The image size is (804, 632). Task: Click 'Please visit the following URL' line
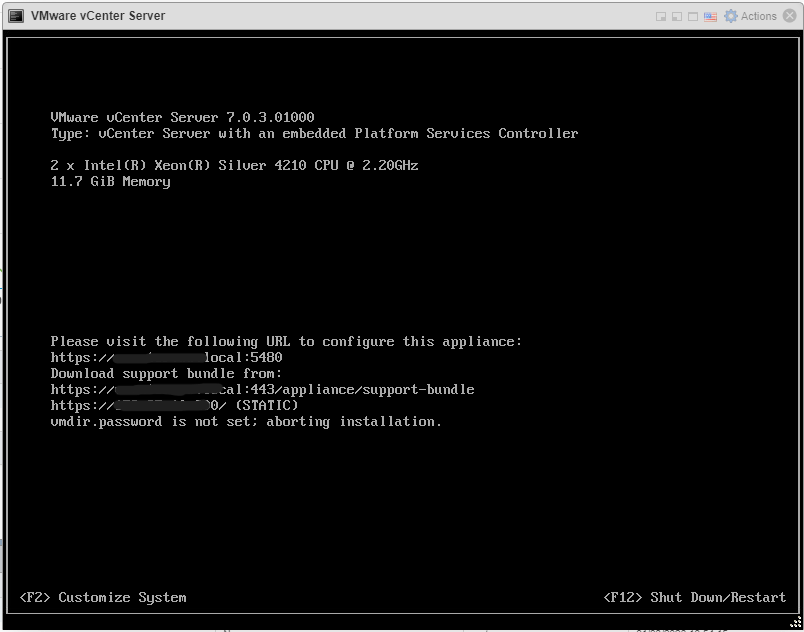[x=286, y=341]
